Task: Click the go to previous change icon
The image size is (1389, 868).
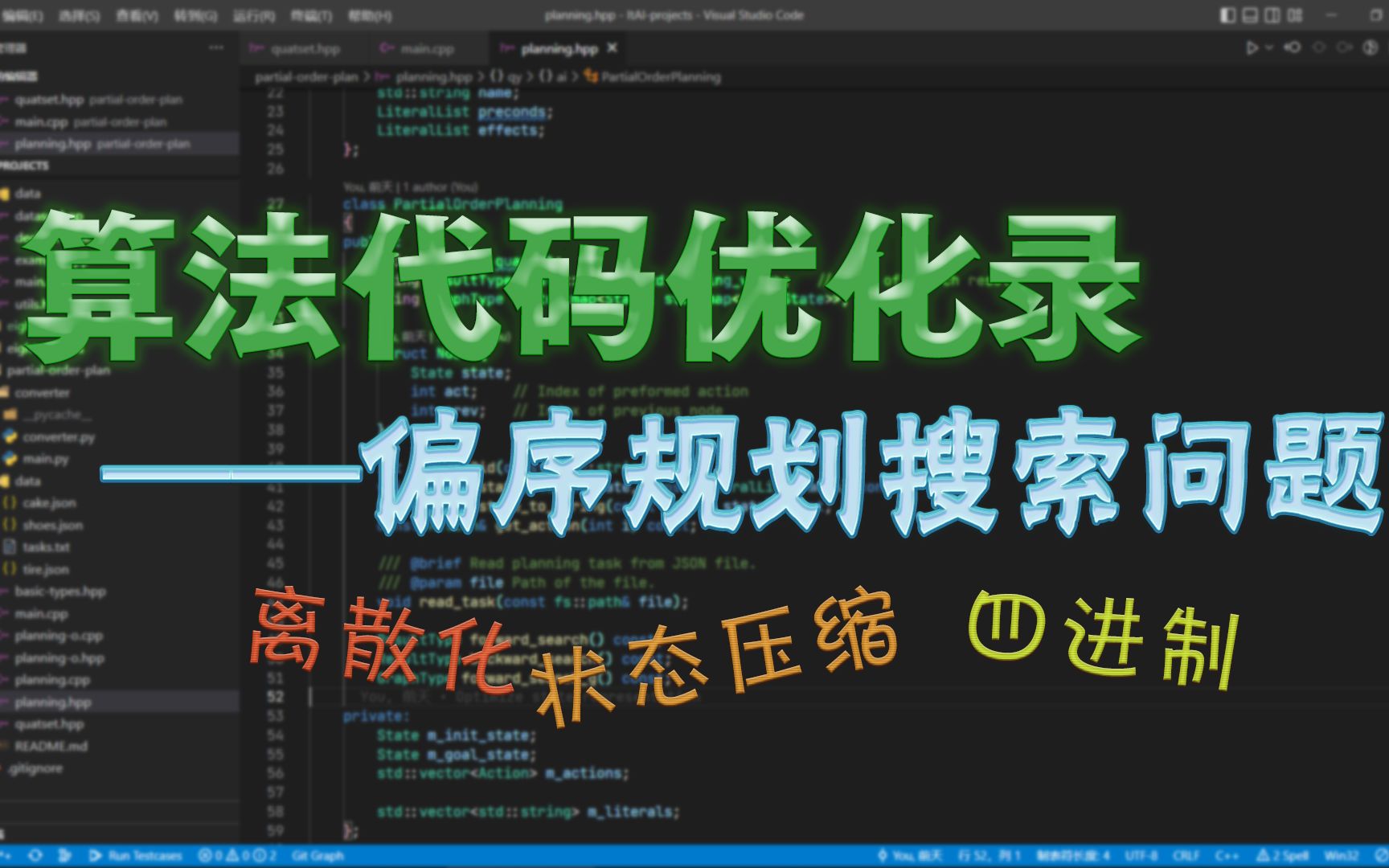Action: (x=1319, y=48)
